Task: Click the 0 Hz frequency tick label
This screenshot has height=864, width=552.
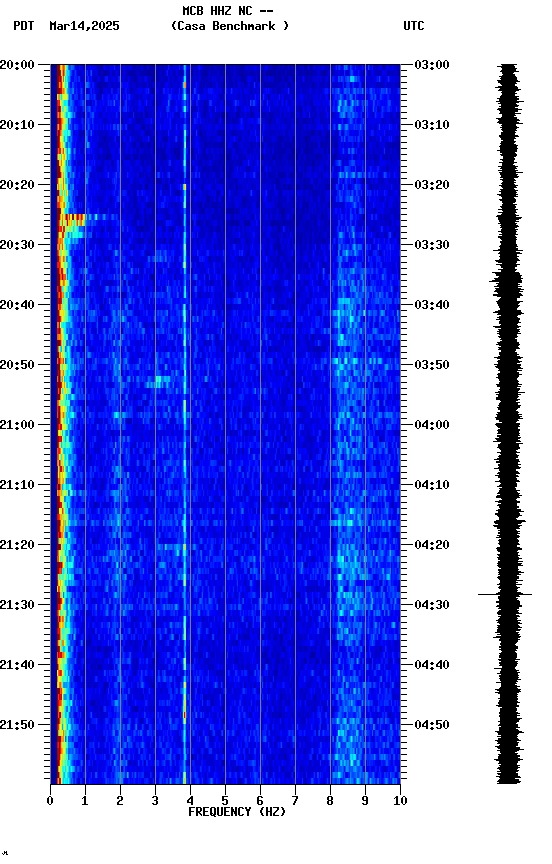Action: click(x=50, y=801)
